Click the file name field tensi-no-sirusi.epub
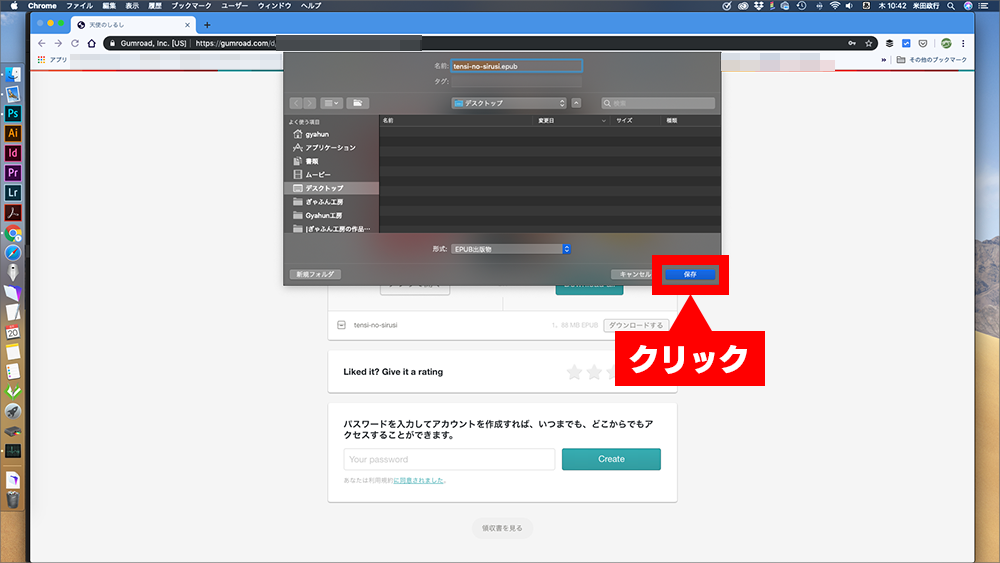 click(x=516, y=66)
